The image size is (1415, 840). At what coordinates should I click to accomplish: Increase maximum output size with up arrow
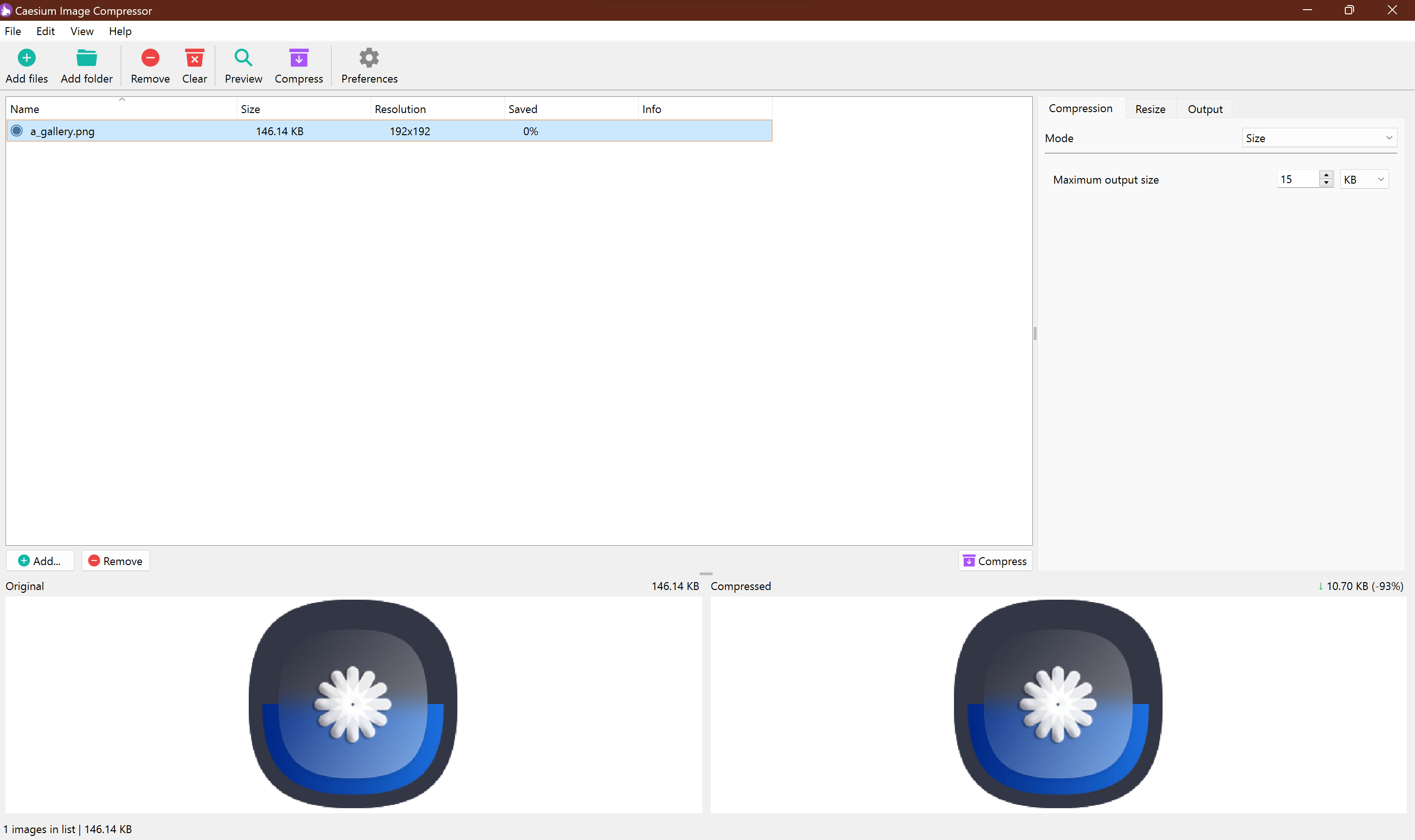tap(1326, 175)
